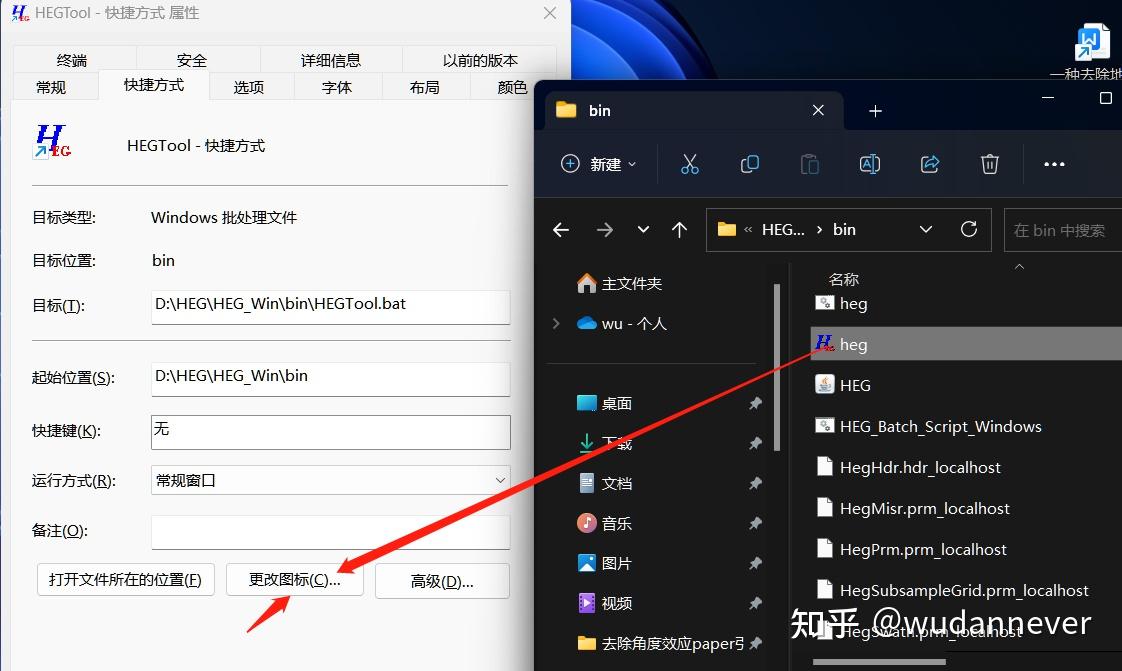
Task: Select the Rename icon in the toolbar
Action: tap(869, 163)
